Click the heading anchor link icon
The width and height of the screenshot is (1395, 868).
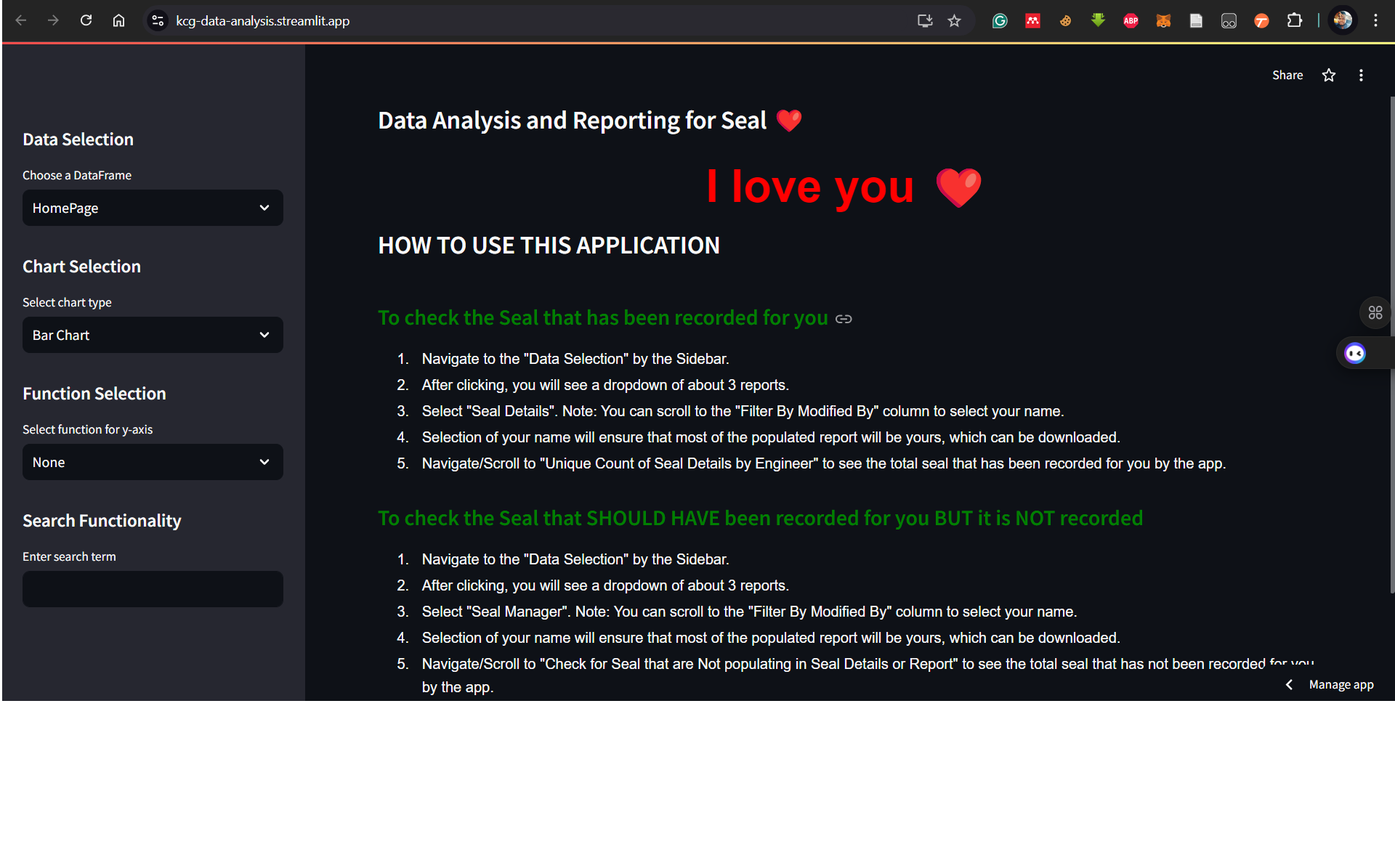point(844,319)
